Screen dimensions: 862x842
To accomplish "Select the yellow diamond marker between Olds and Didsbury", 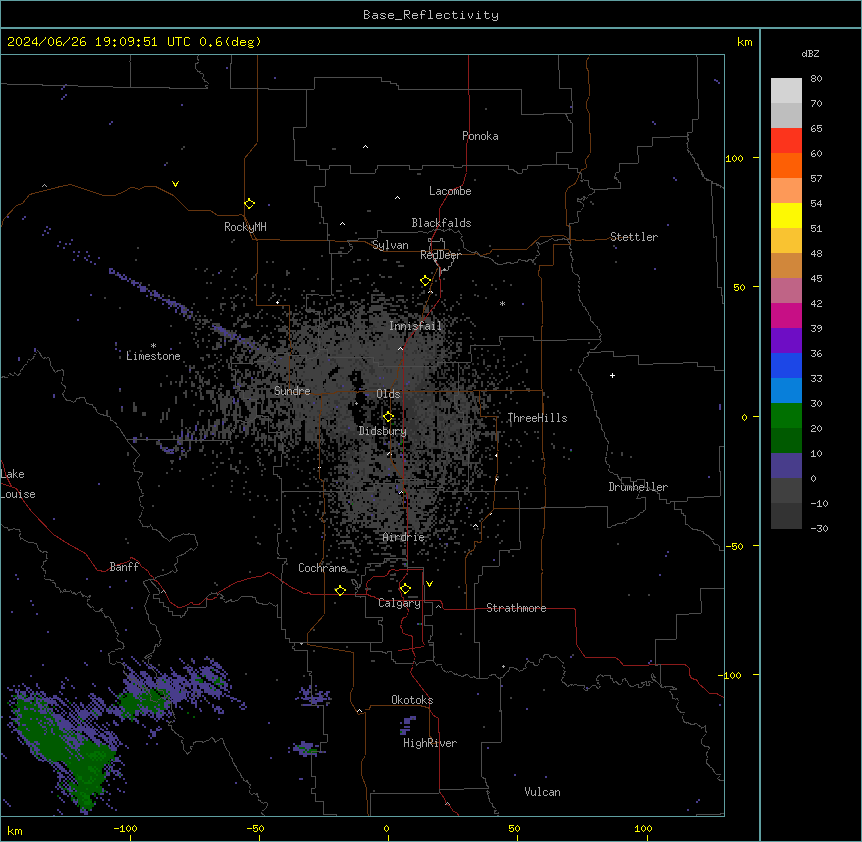I will [x=388, y=417].
